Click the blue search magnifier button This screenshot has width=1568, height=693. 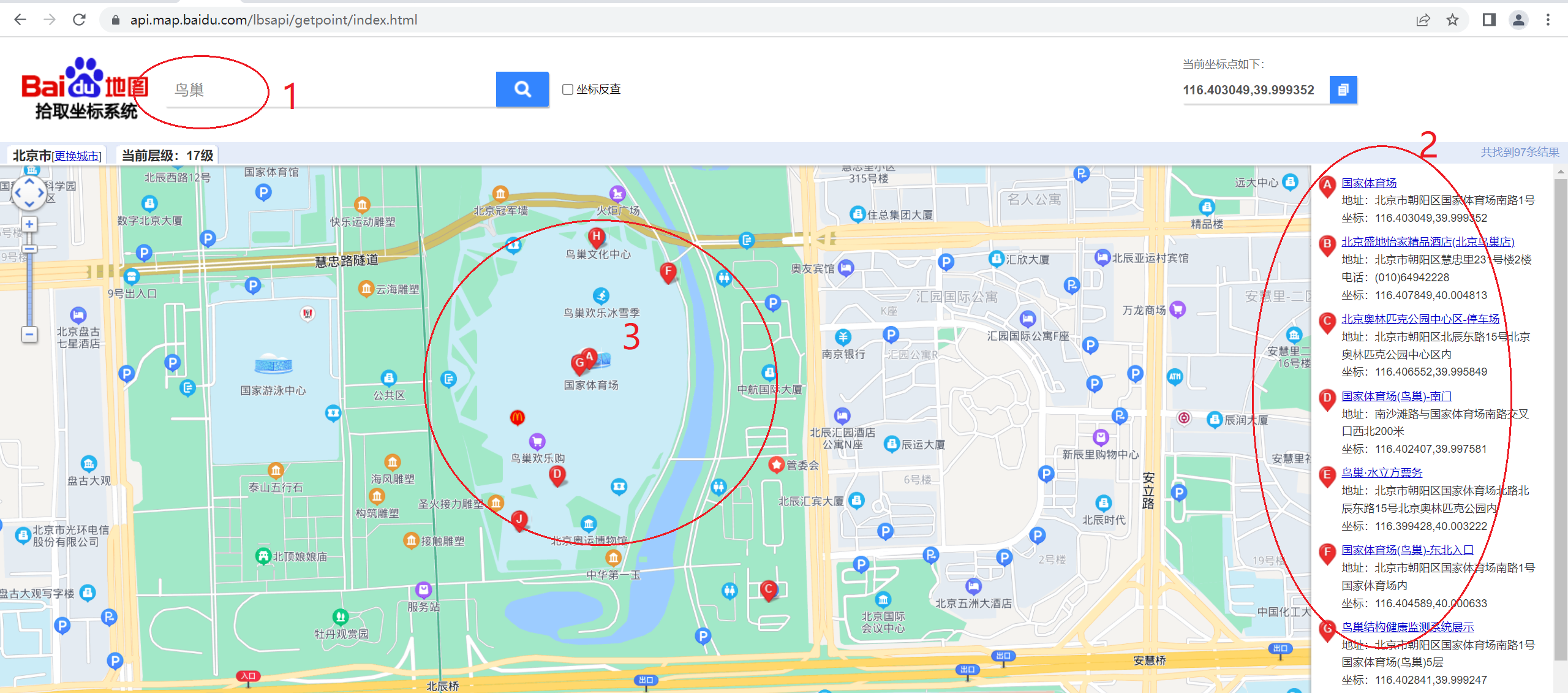coord(522,89)
